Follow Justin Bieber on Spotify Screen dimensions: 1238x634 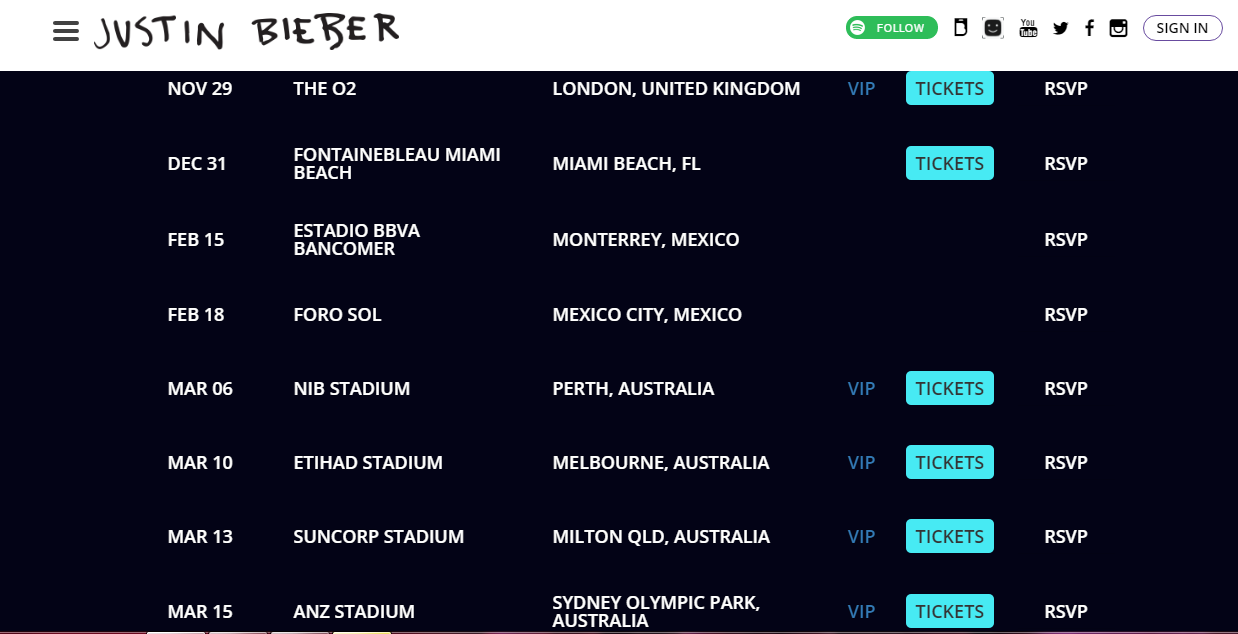890,27
